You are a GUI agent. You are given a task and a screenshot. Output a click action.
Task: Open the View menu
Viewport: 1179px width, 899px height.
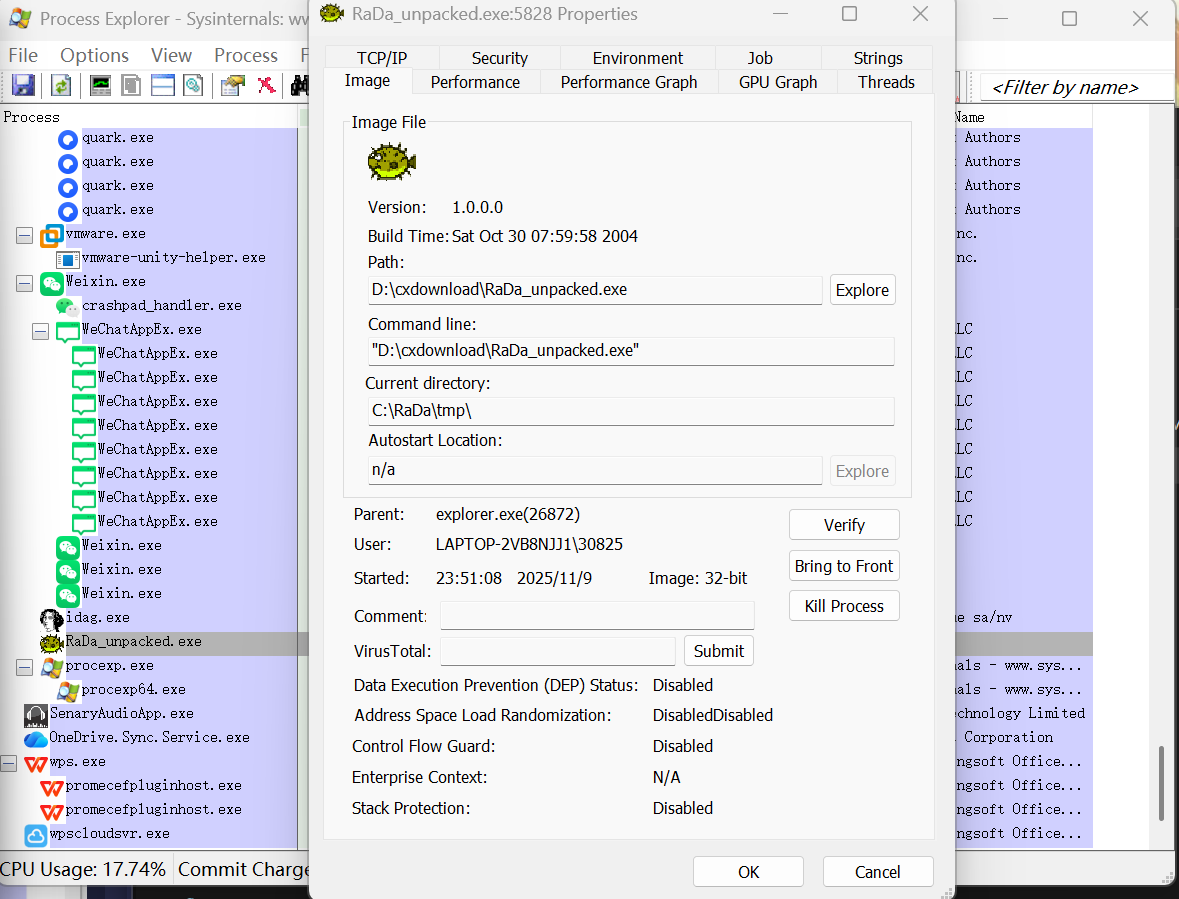[171, 56]
